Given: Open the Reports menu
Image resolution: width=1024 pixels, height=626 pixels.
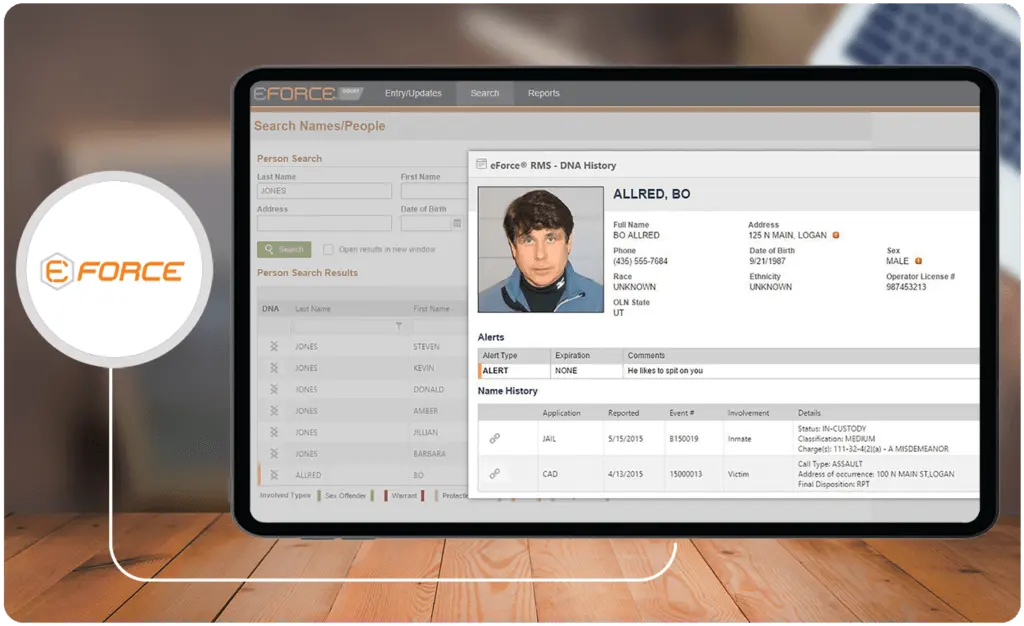Looking at the screenshot, I should coord(543,93).
